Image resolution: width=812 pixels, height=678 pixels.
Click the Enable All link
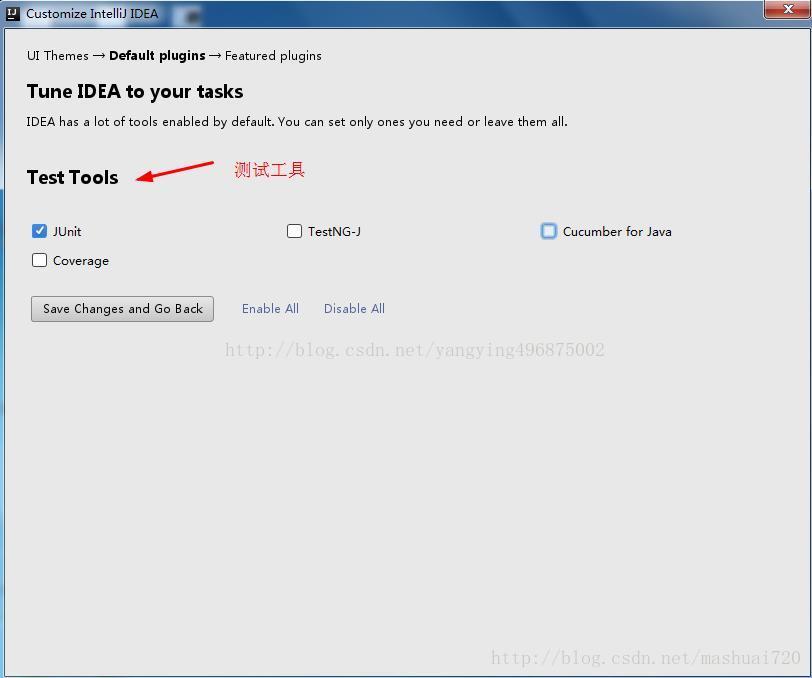[x=270, y=308]
